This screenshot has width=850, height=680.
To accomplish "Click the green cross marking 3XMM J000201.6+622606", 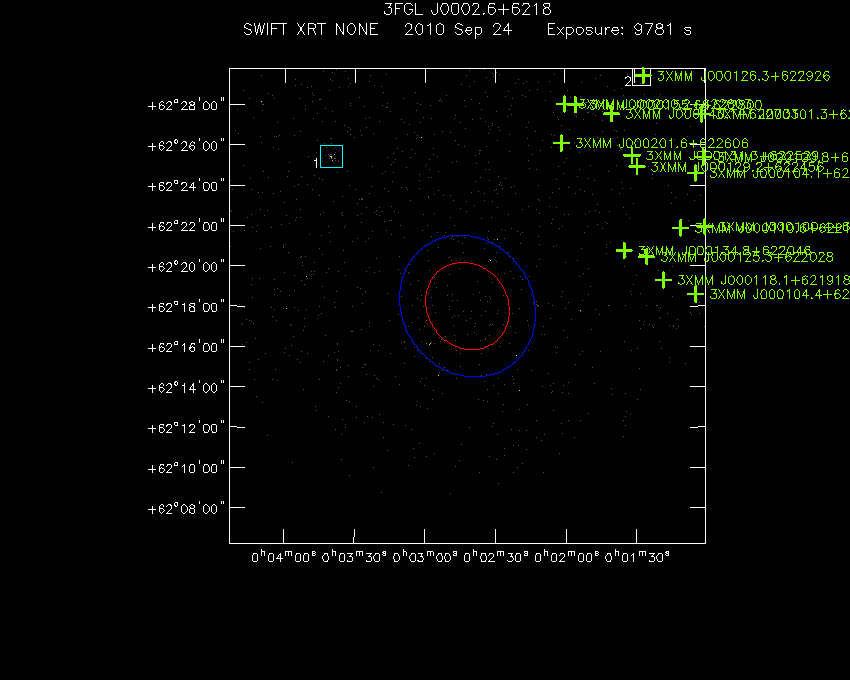I will tap(562, 143).
